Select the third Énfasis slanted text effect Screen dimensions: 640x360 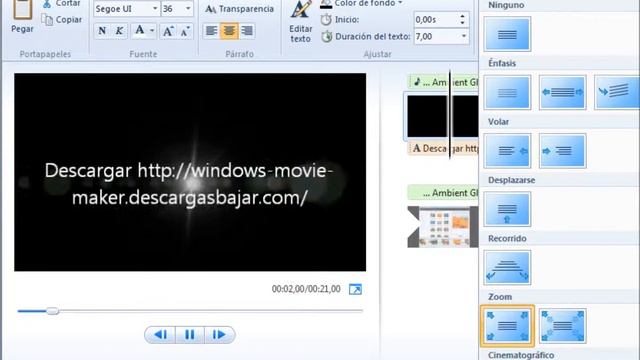[x=617, y=92]
